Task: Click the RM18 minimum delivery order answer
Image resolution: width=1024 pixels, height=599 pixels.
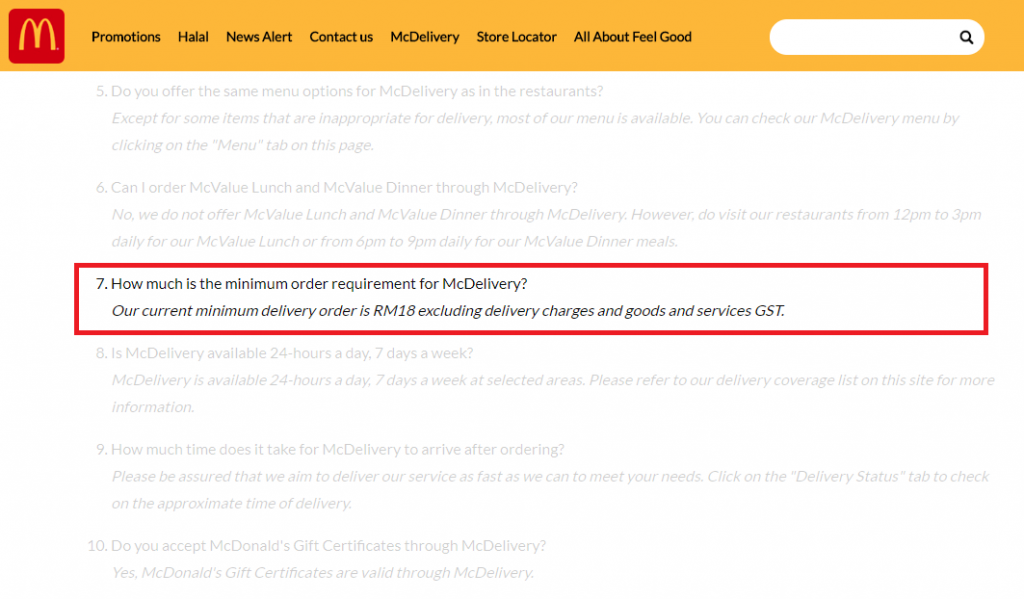Action: 448,311
